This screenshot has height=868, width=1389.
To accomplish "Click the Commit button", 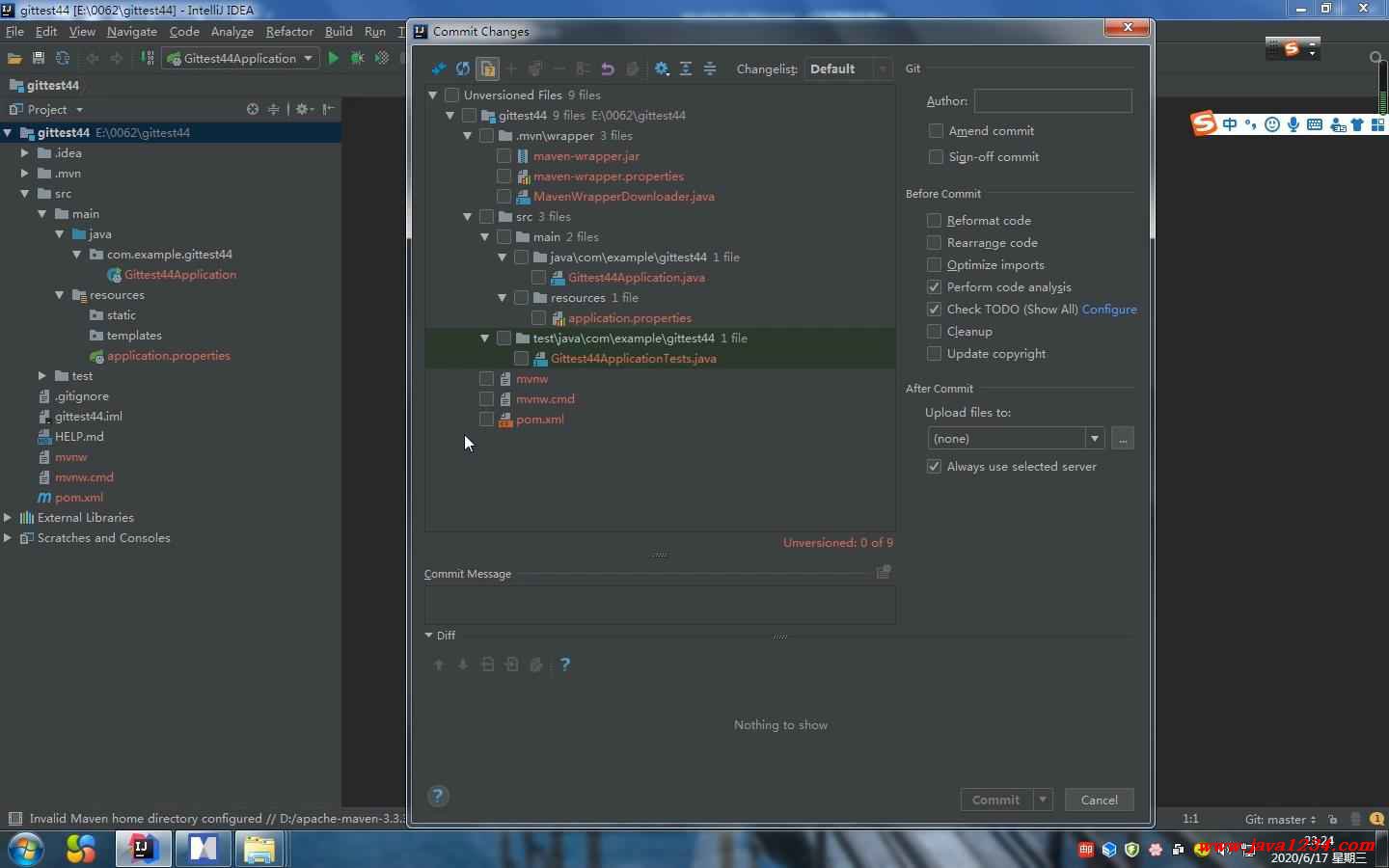I will point(996,800).
